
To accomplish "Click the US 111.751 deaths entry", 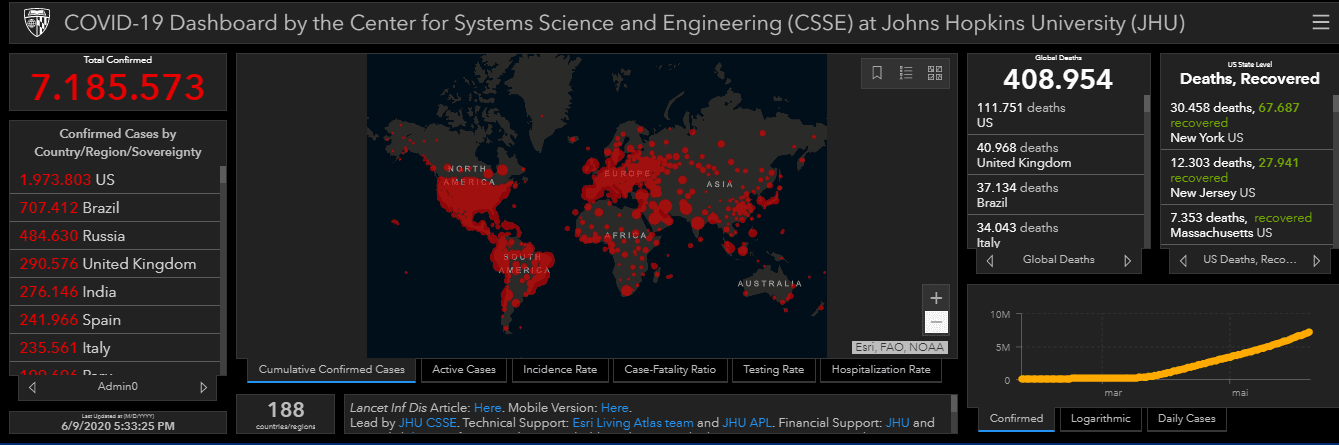I will click(1056, 115).
